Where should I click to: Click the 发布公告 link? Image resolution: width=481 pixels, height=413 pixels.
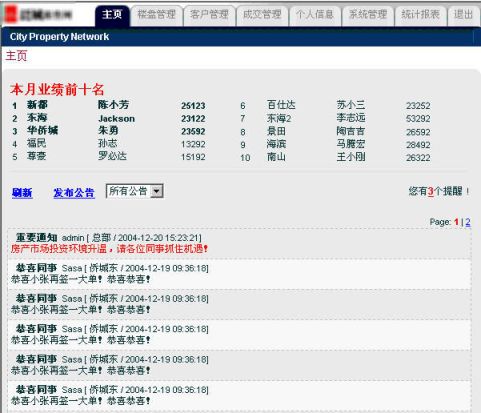click(74, 193)
